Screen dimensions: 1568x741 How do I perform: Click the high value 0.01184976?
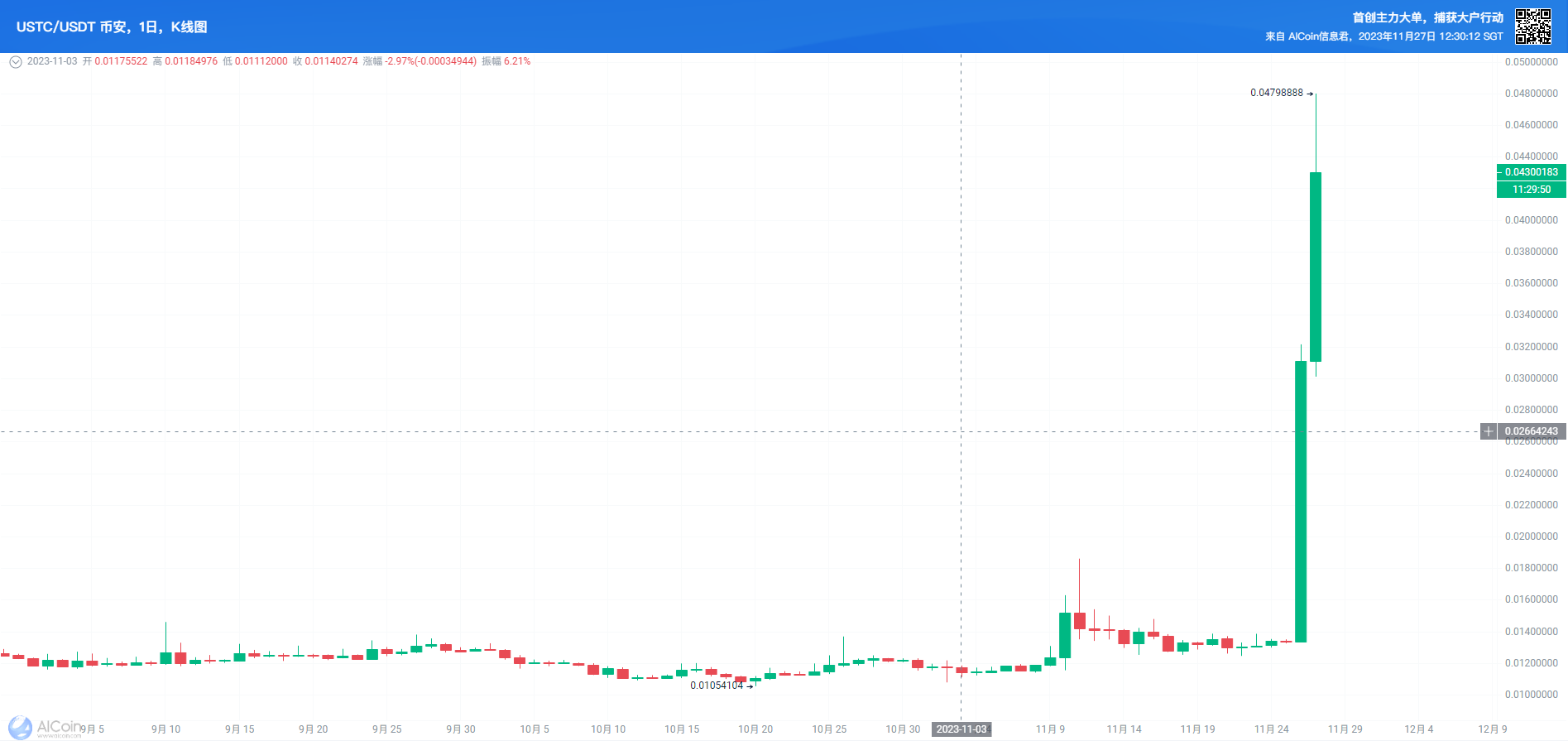(191, 61)
